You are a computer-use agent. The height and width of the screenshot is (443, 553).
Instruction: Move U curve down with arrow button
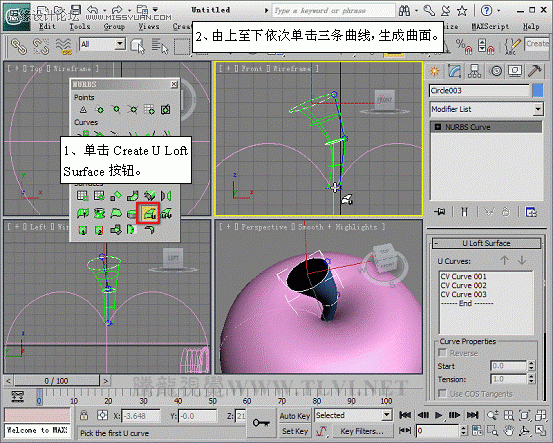[522, 261]
